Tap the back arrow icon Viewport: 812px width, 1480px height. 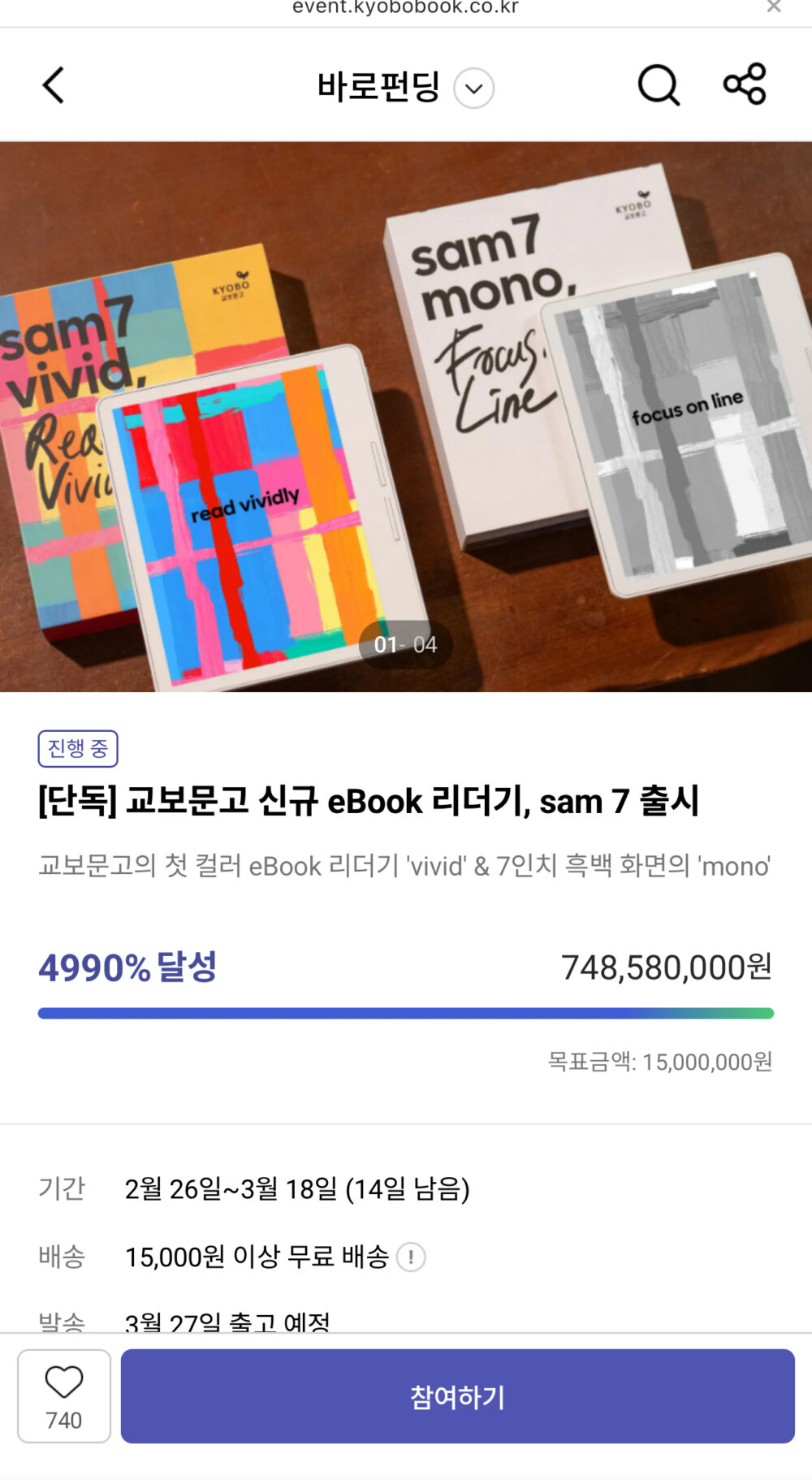click(54, 85)
